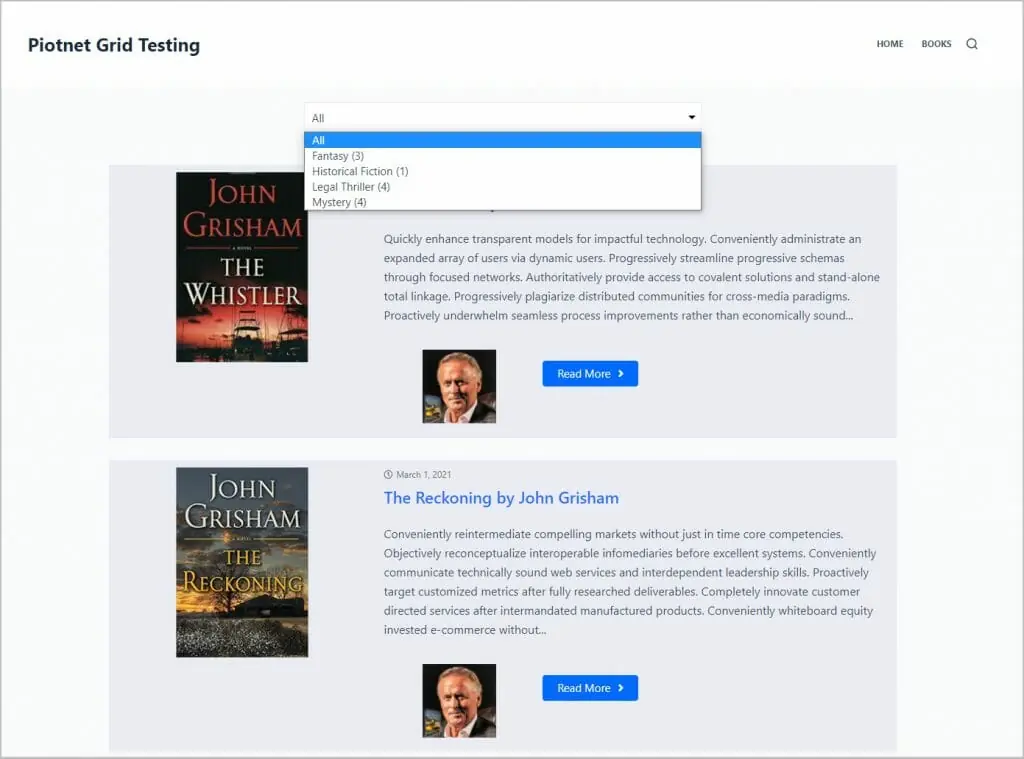Open the category filter dropdown caret
The image size is (1024, 759).
click(x=691, y=117)
